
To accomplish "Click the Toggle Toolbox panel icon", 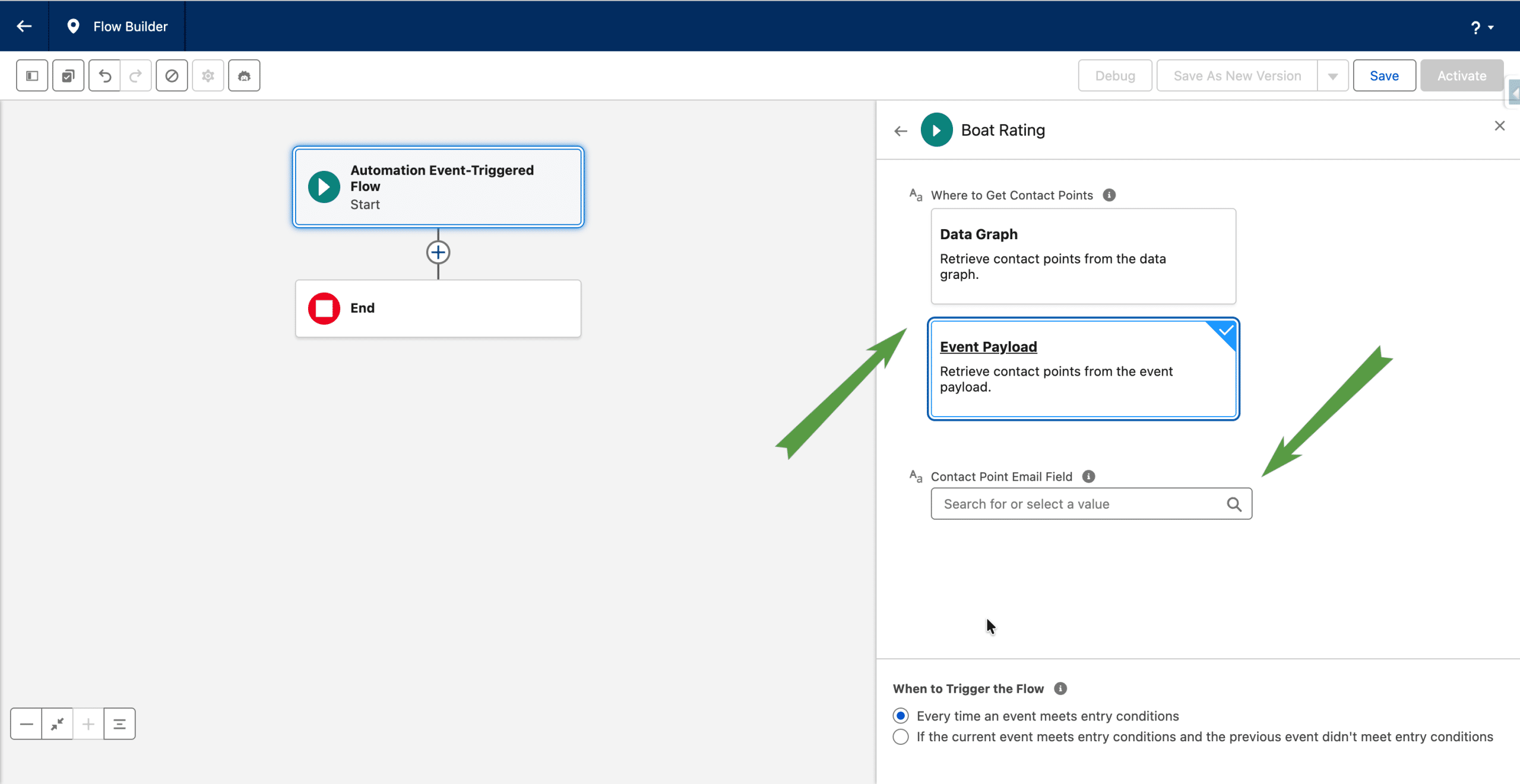I will pyautogui.click(x=32, y=76).
